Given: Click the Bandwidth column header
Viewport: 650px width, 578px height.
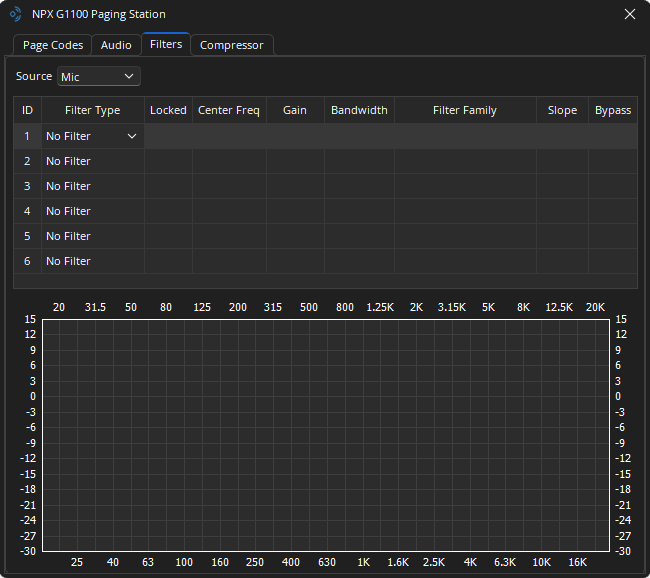Looking at the screenshot, I should pos(359,110).
